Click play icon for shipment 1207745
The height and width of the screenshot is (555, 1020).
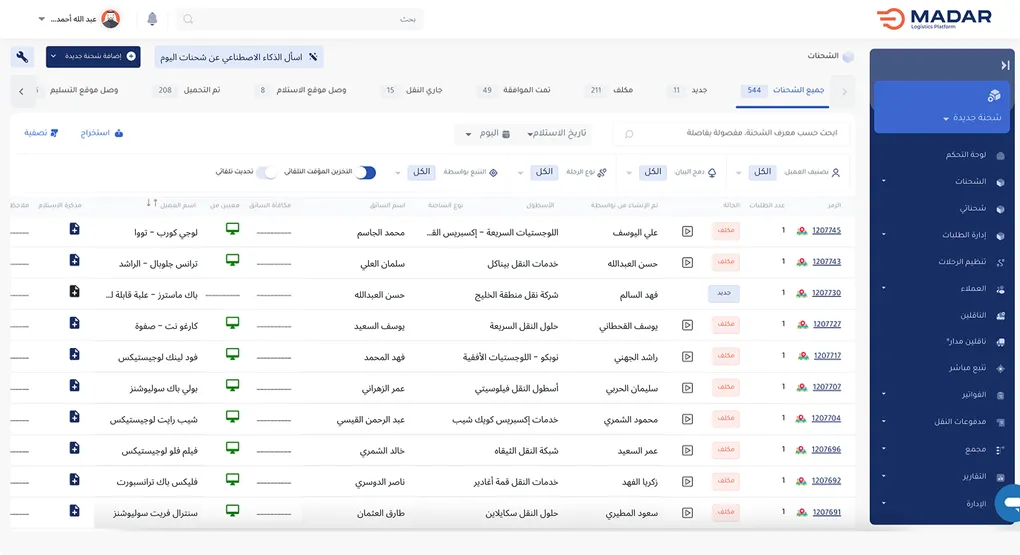[687, 231]
